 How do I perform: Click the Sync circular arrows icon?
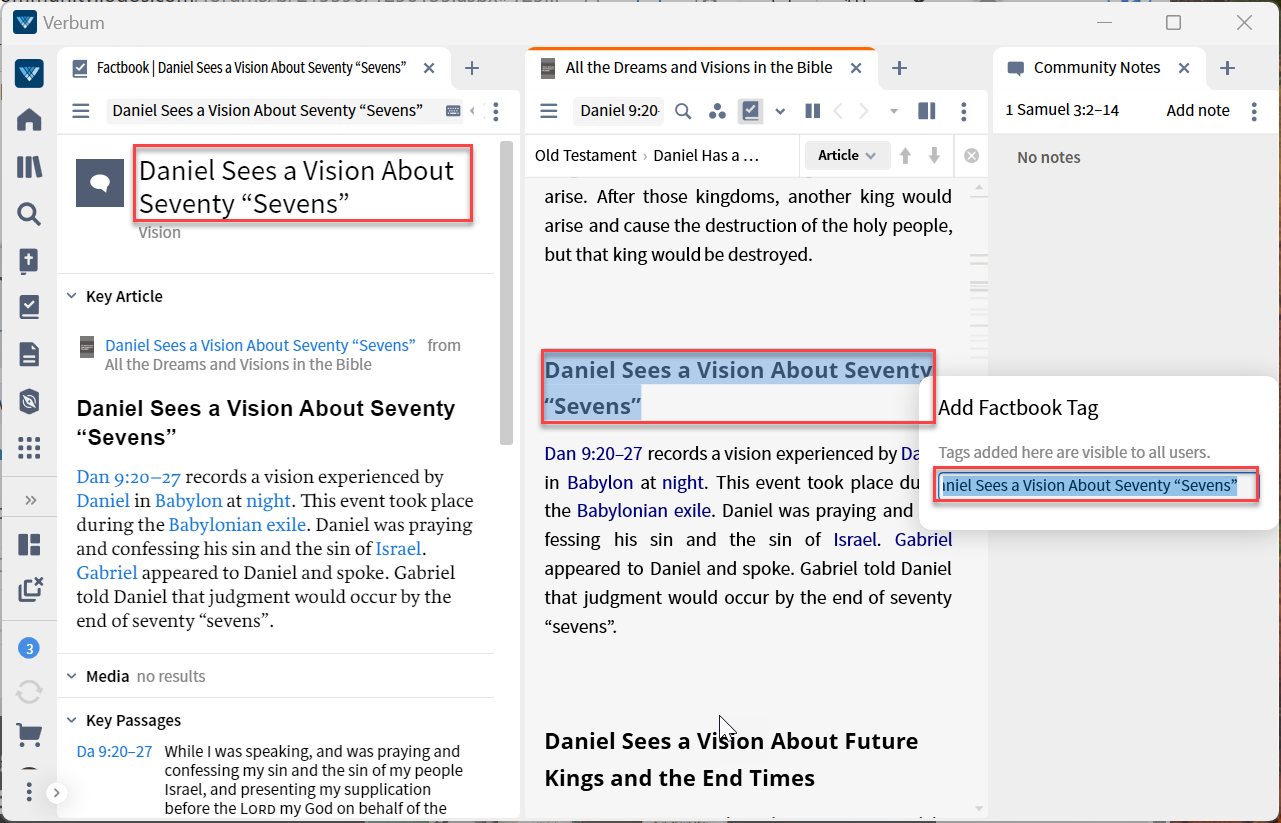point(29,692)
